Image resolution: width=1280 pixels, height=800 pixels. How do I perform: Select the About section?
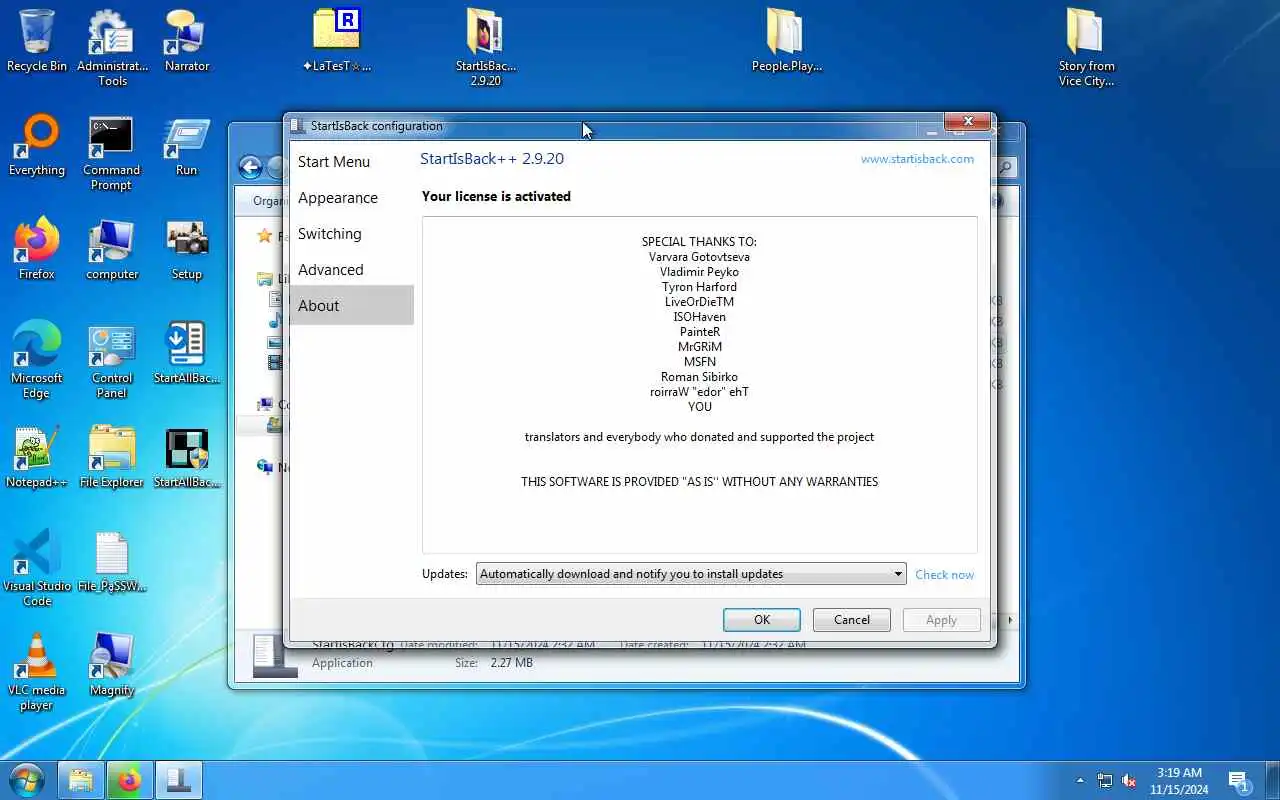[x=352, y=305]
